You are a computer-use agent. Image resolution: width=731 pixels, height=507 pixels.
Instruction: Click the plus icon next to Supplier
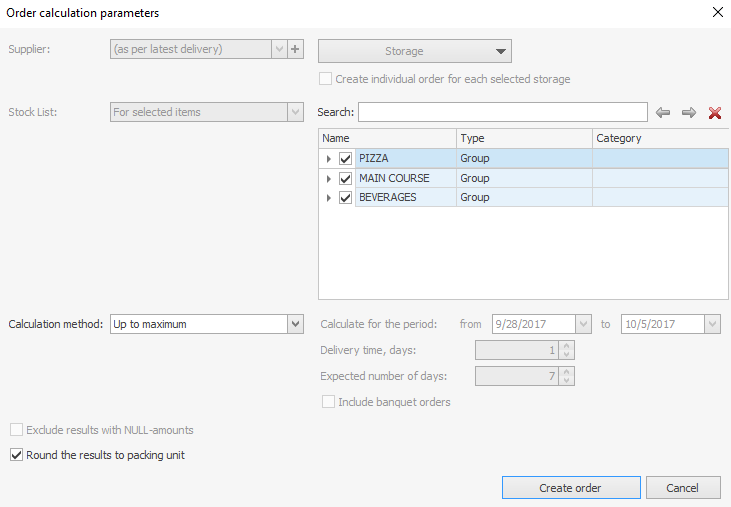click(x=295, y=49)
